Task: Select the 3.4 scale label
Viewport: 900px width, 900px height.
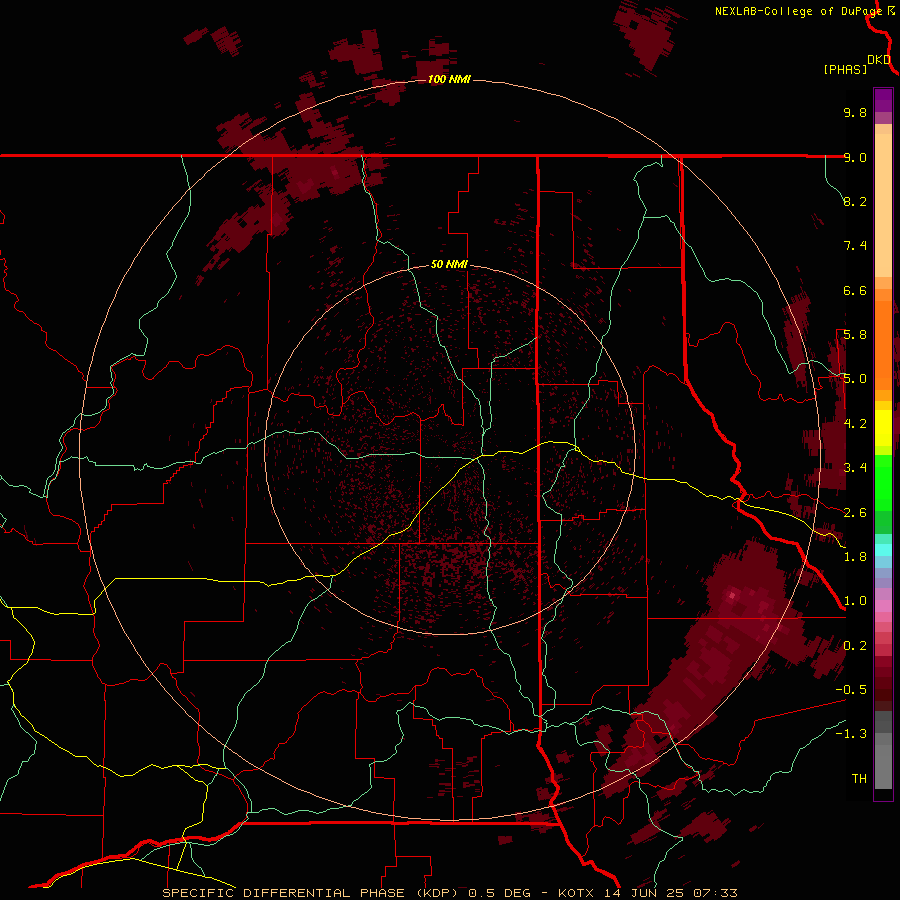Action: (x=855, y=468)
